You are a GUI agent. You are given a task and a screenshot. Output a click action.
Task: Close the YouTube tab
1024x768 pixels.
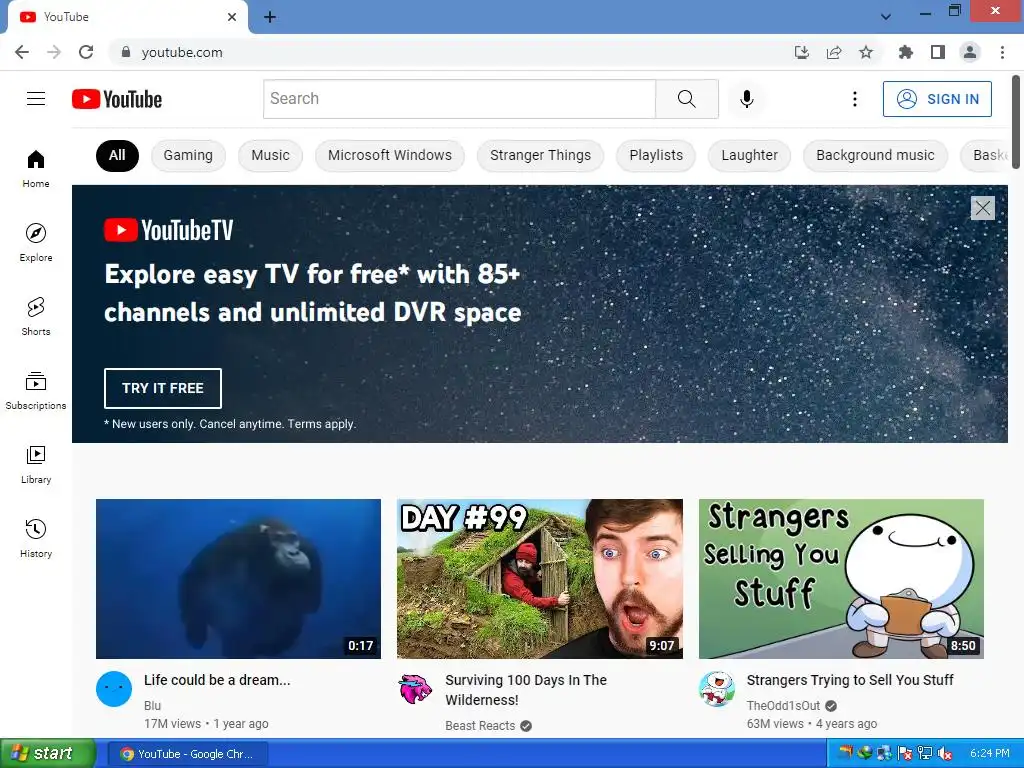point(232,17)
